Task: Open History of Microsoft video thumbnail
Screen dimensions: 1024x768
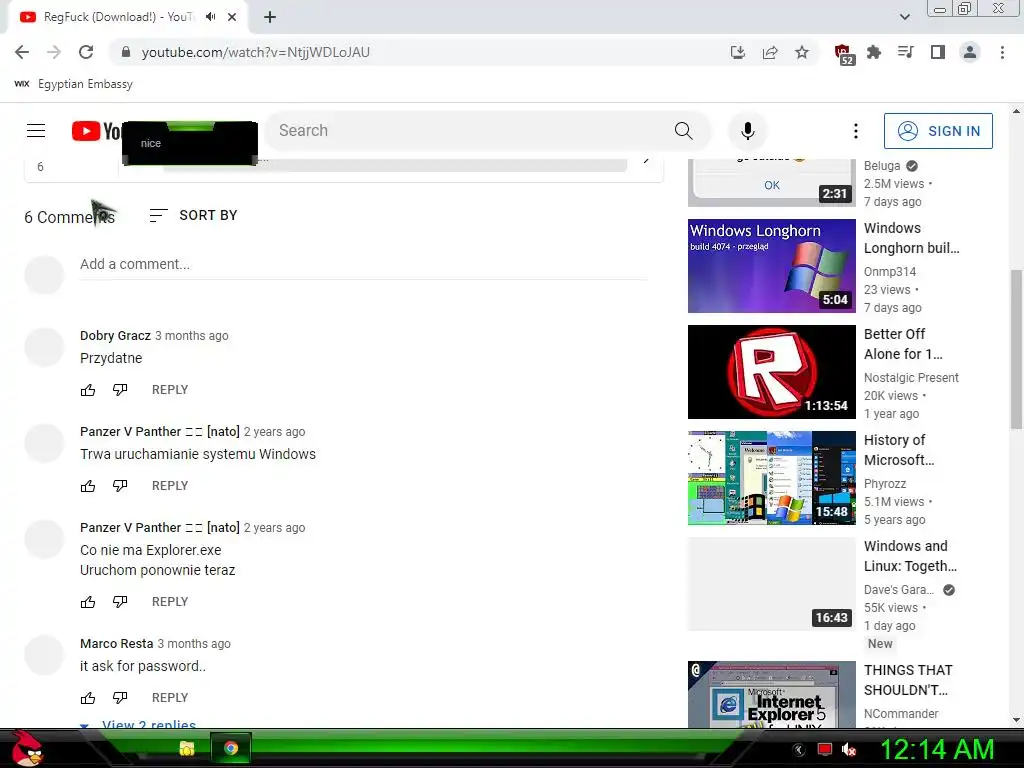Action: tap(771, 477)
